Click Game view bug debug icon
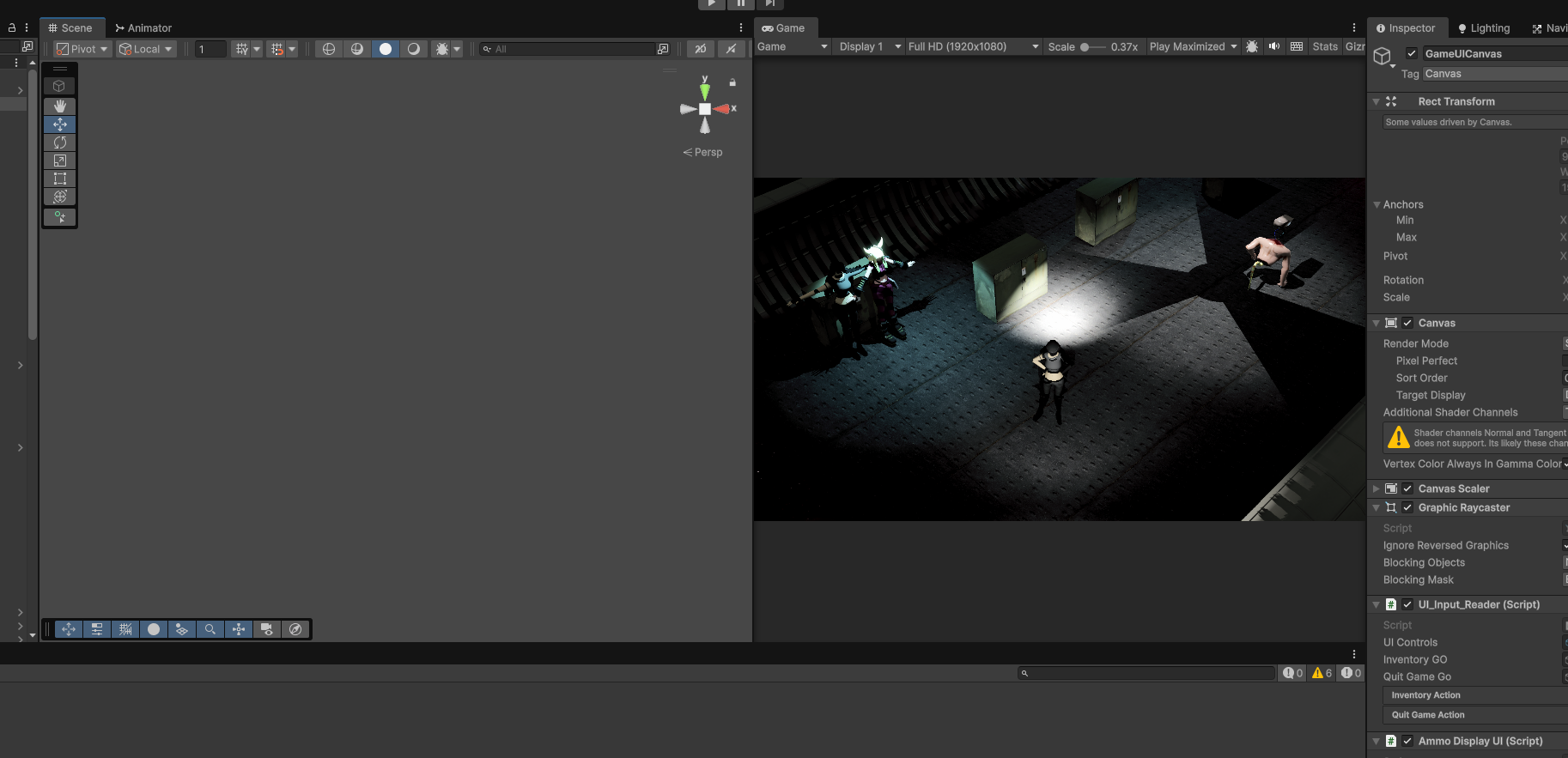 click(1252, 46)
